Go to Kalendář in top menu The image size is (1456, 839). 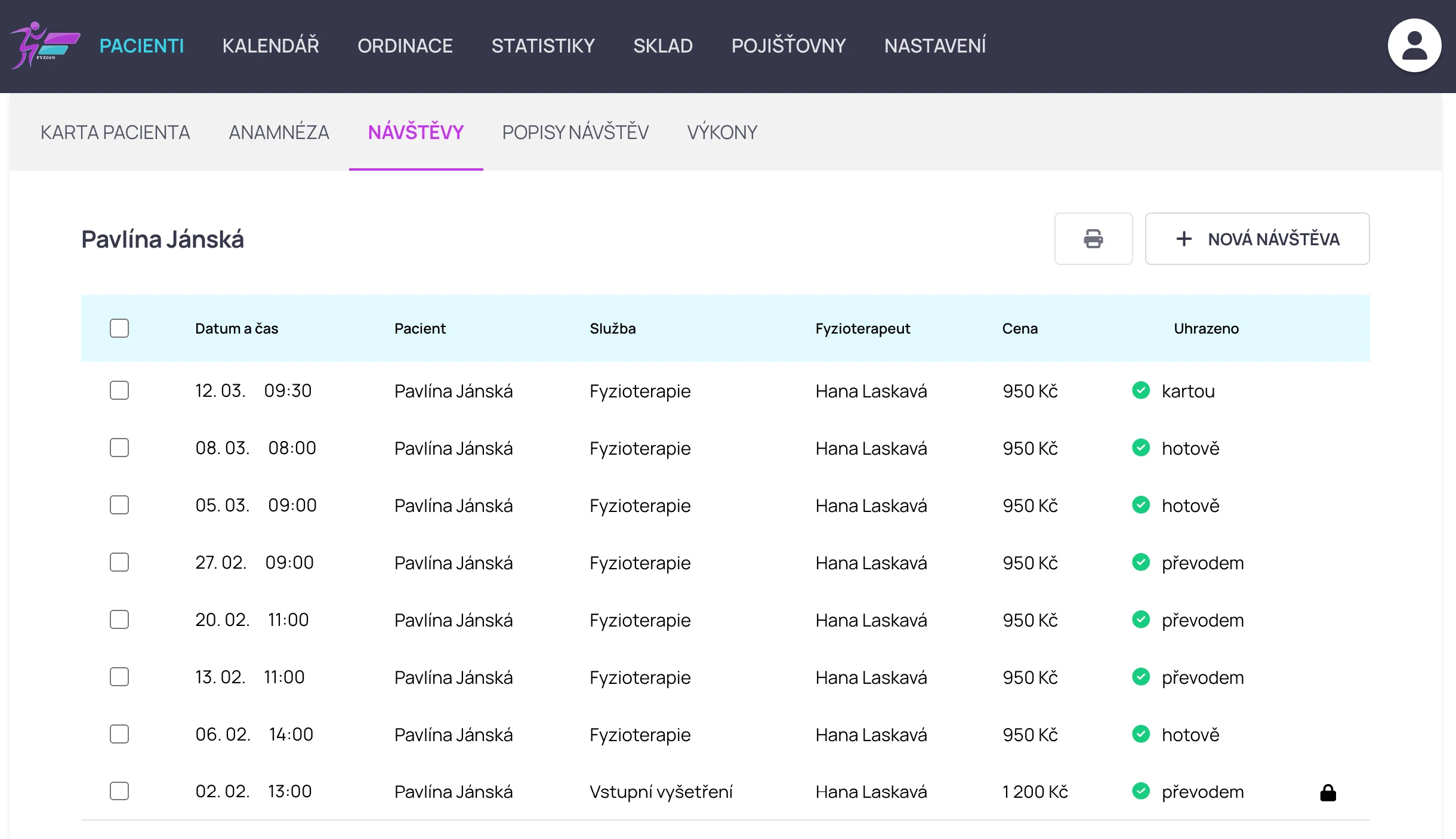[270, 45]
